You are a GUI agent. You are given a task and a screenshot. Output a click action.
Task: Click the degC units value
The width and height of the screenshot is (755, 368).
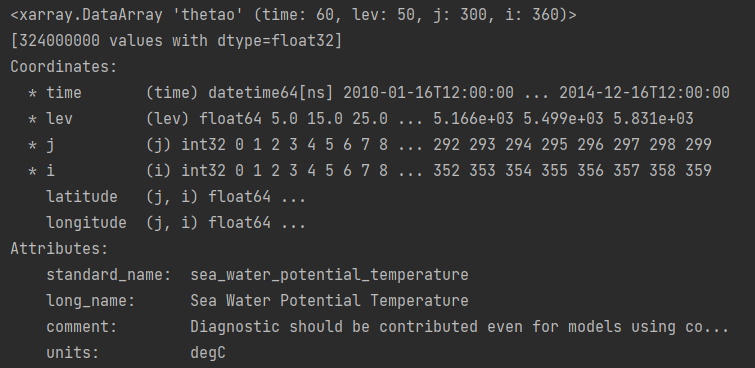point(208,353)
